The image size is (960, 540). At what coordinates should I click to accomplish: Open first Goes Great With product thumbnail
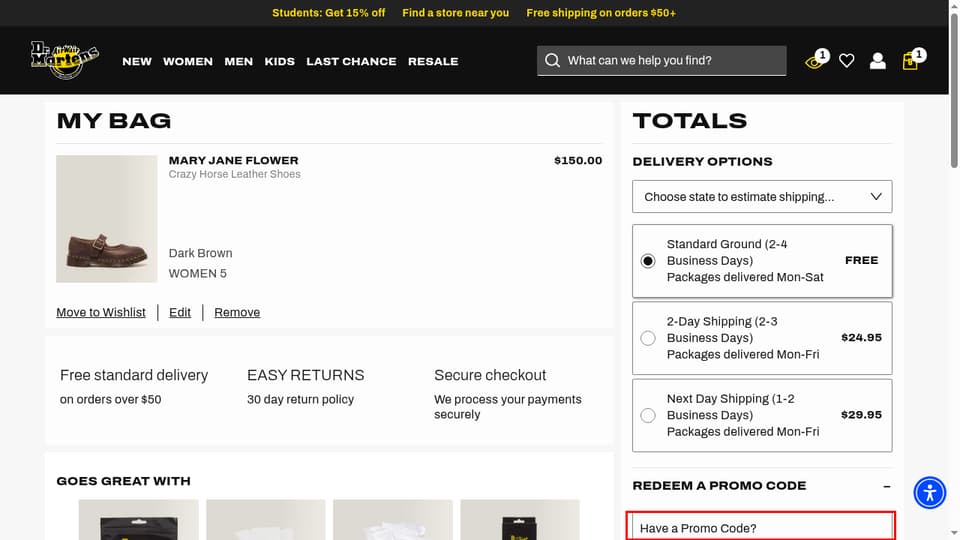tap(138, 520)
